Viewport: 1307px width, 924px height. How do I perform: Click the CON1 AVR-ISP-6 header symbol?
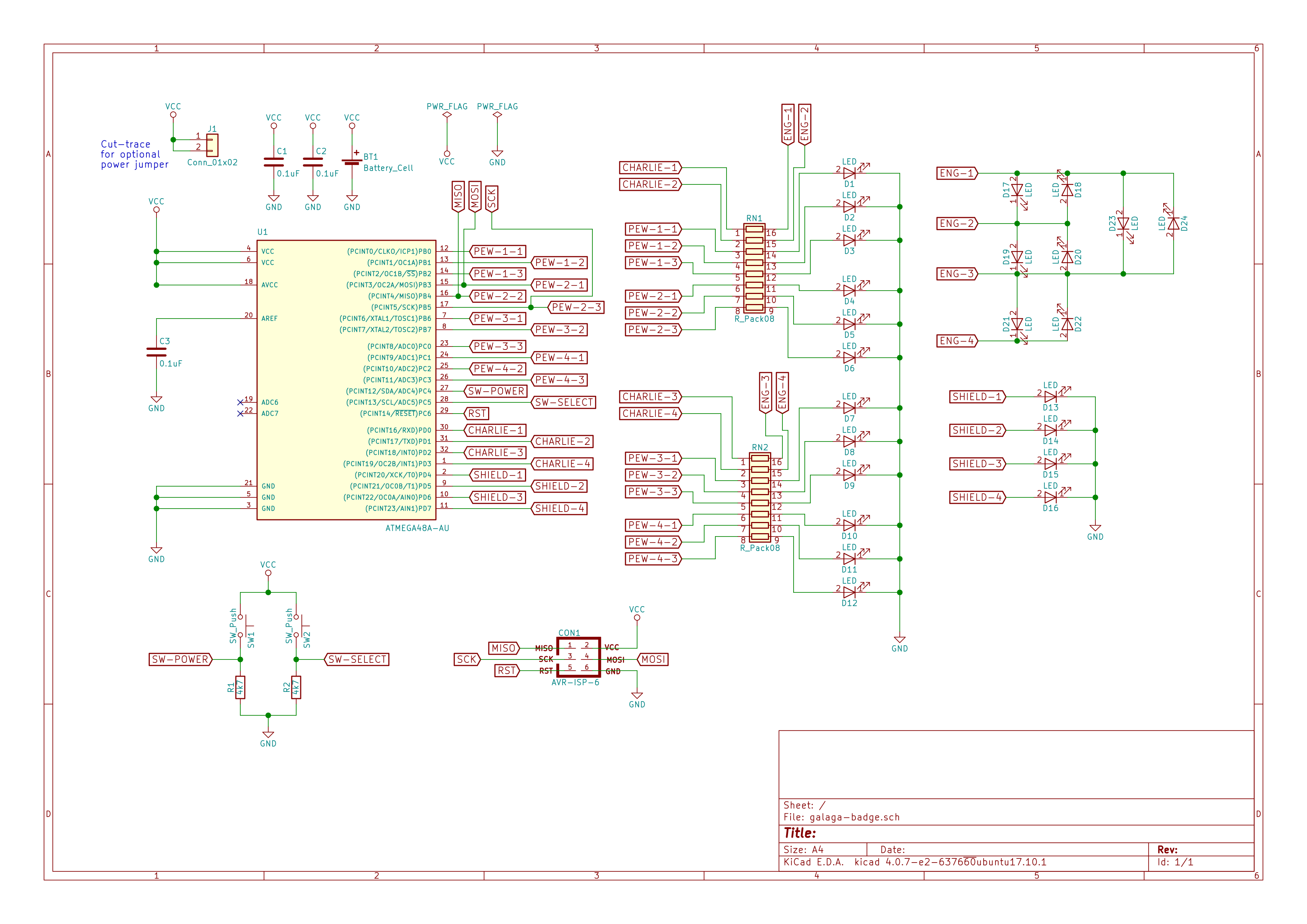578,658
